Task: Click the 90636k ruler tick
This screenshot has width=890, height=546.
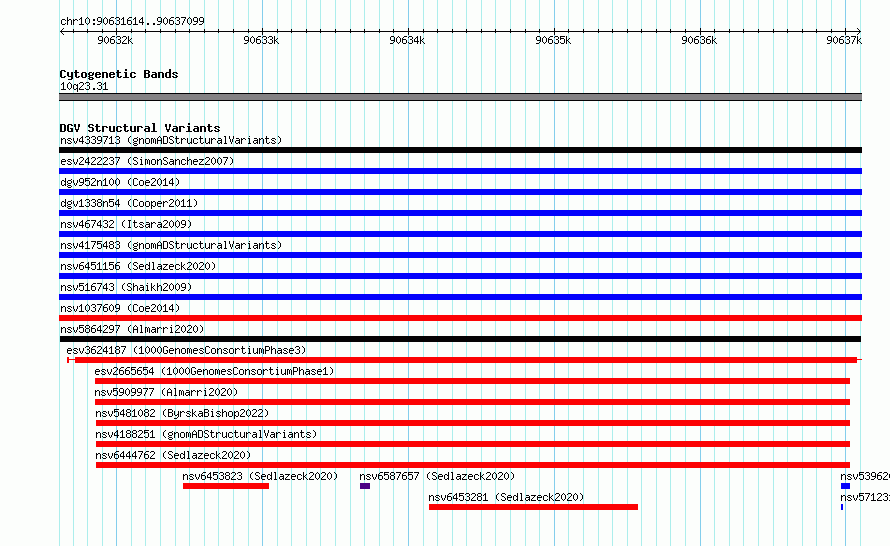Action: [699, 40]
